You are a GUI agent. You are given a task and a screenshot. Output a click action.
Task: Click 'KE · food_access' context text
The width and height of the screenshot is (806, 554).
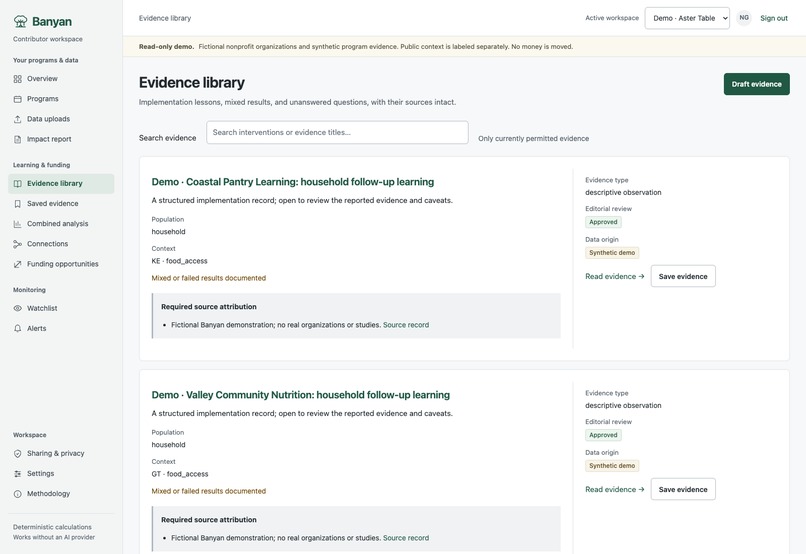coord(179,261)
